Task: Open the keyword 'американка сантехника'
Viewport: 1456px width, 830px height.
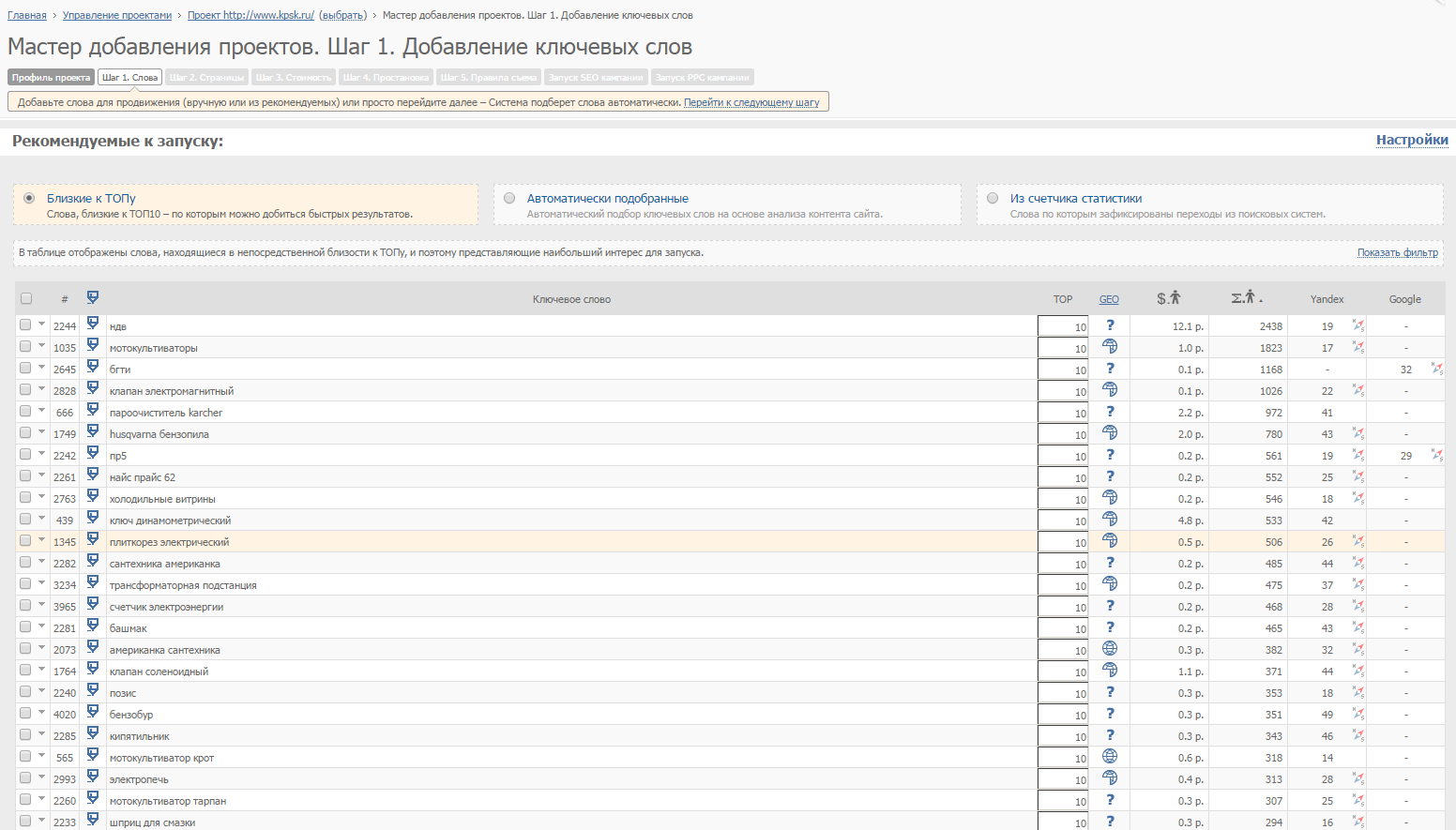Action: click(165, 650)
